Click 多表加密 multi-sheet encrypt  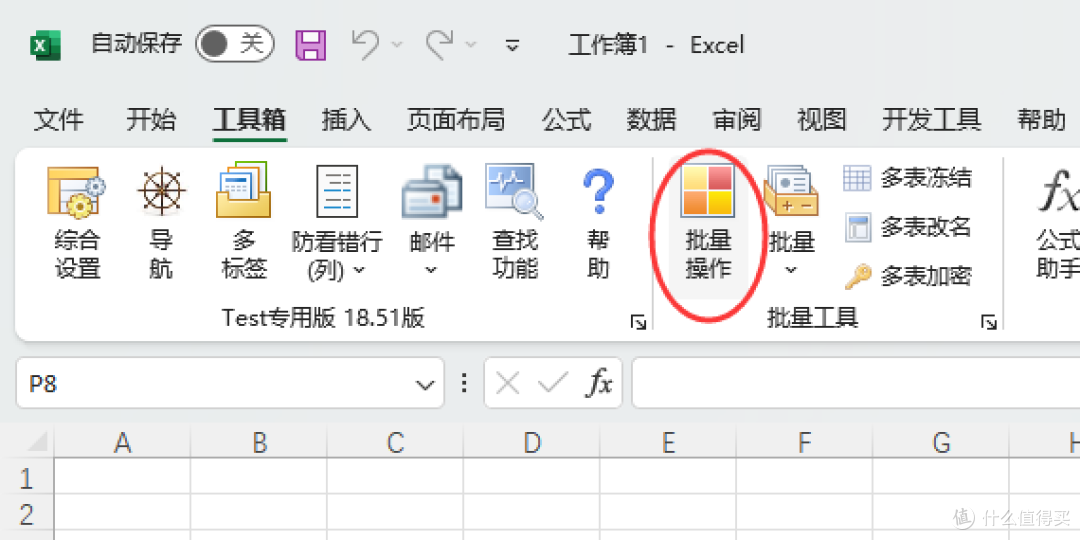click(x=908, y=276)
